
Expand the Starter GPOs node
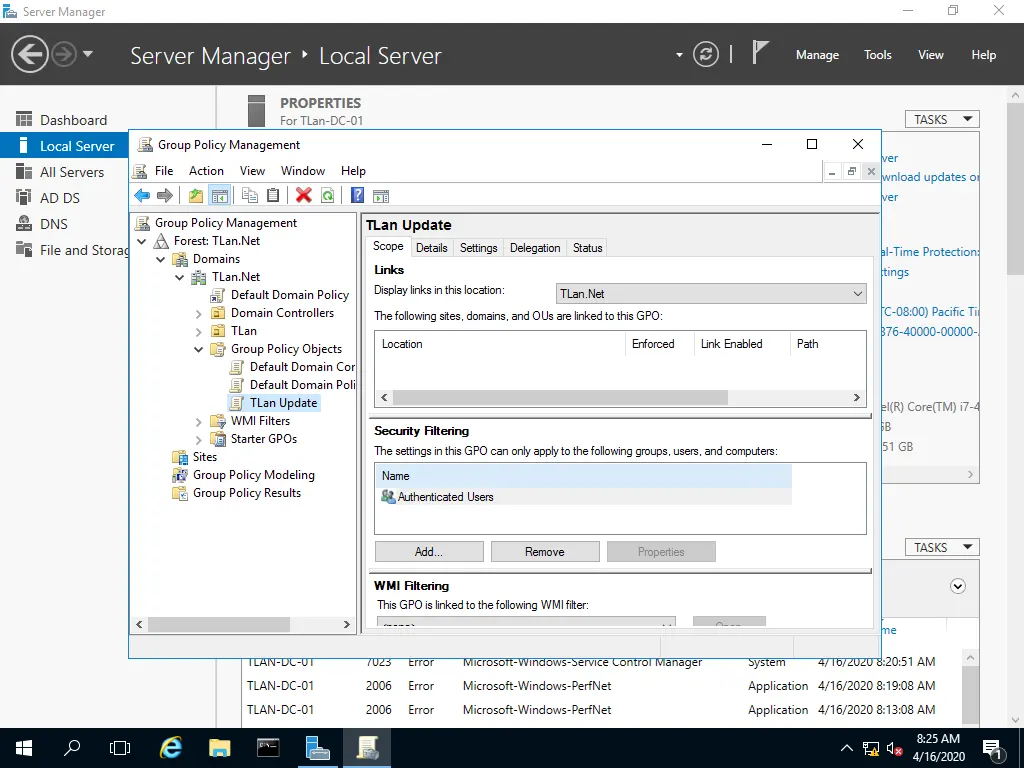tap(199, 440)
